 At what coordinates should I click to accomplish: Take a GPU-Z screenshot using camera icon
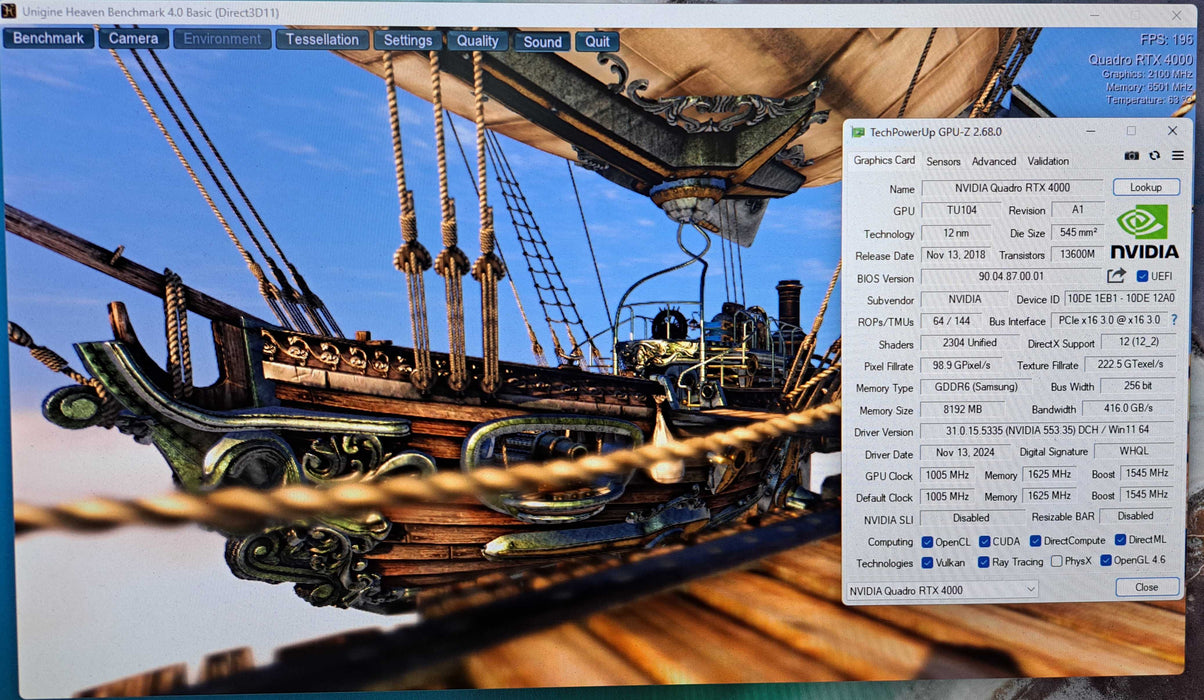pyautogui.click(x=1131, y=156)
